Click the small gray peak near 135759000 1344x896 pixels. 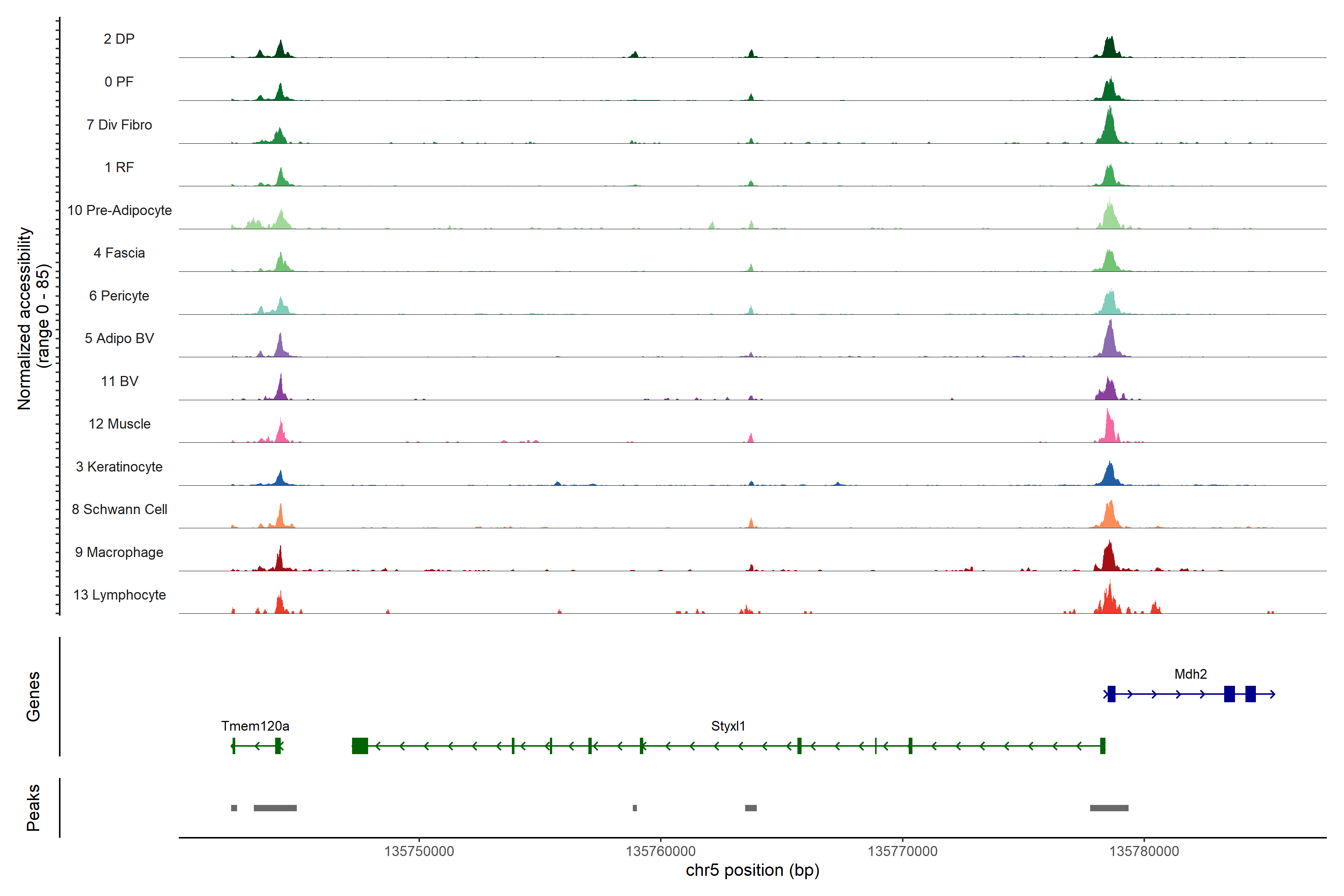tap(634, 808)
